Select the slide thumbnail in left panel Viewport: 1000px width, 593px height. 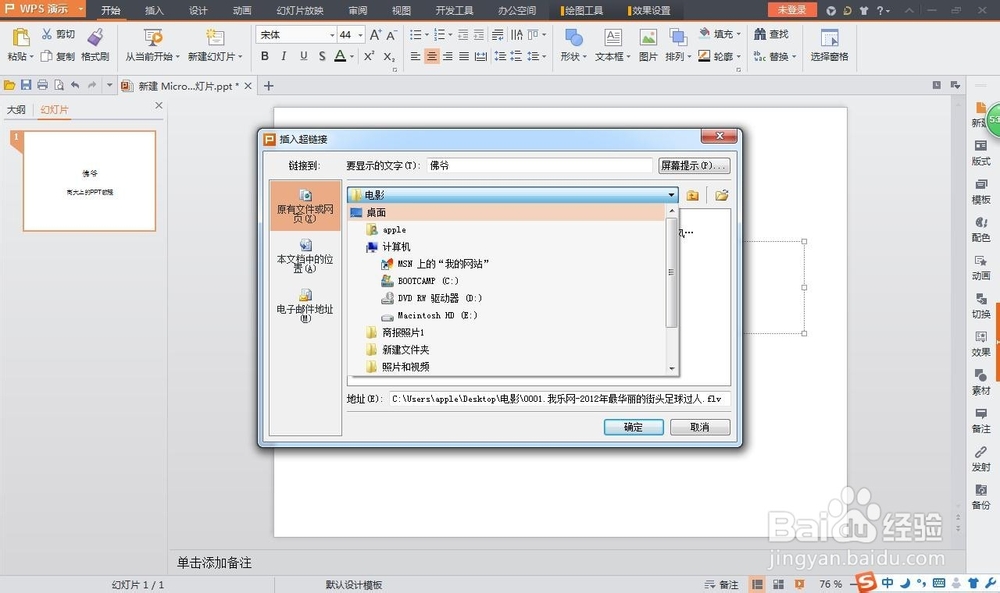coord(88,180)
